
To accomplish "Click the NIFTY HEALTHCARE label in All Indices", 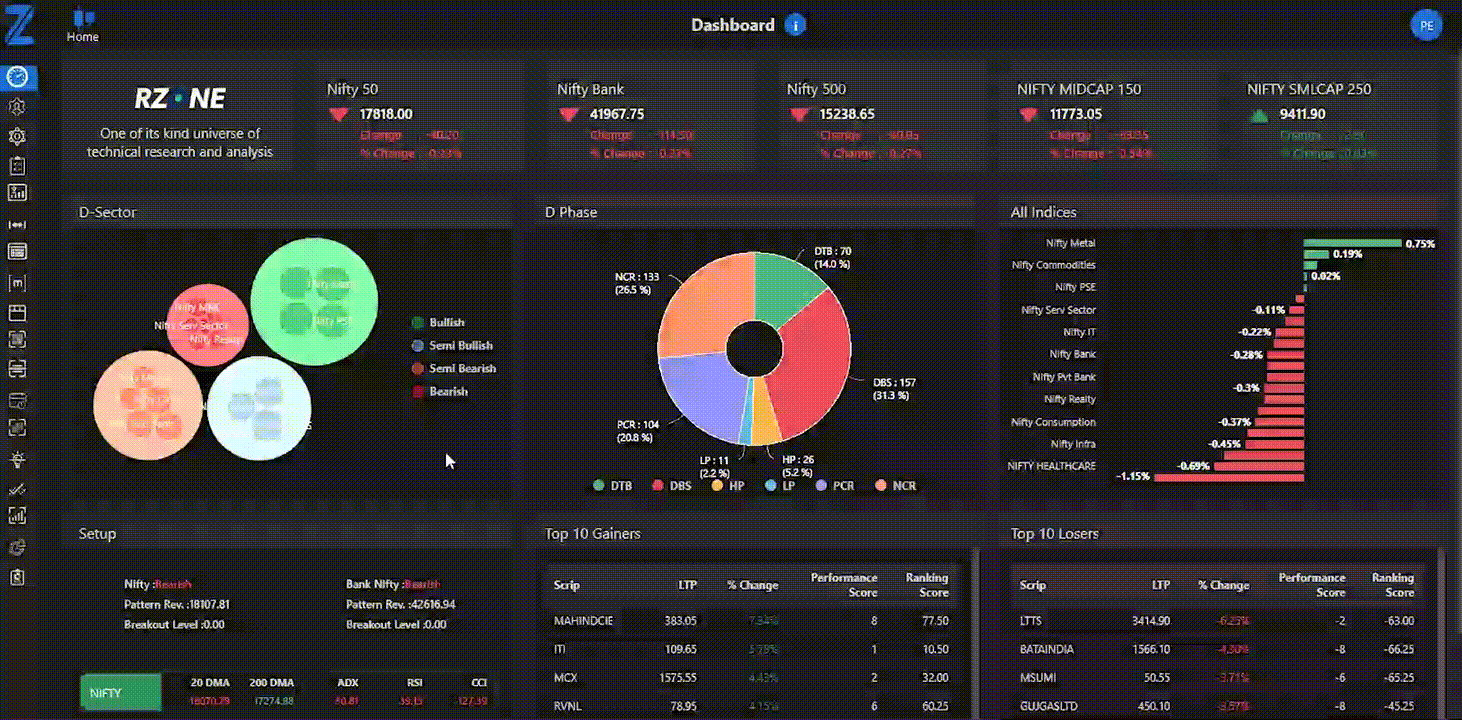I will (x=1052, y=466).
